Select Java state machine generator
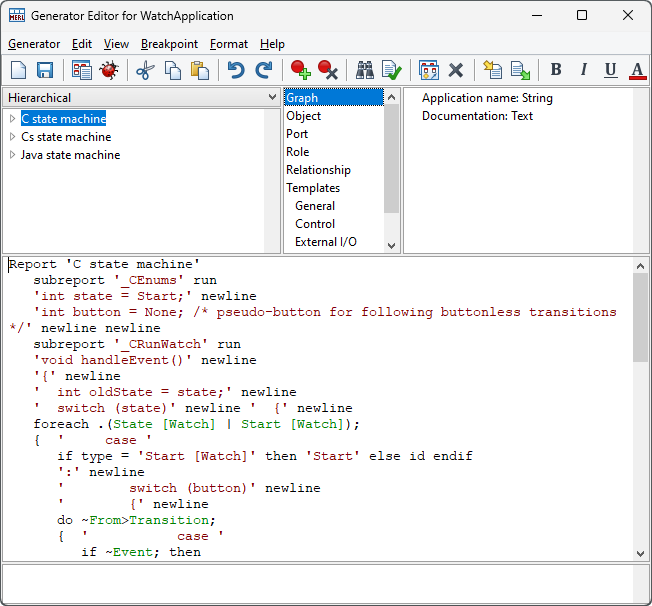The height and width of the screenshot is (606, 652). pyautogui.click(x=70, y=155)
